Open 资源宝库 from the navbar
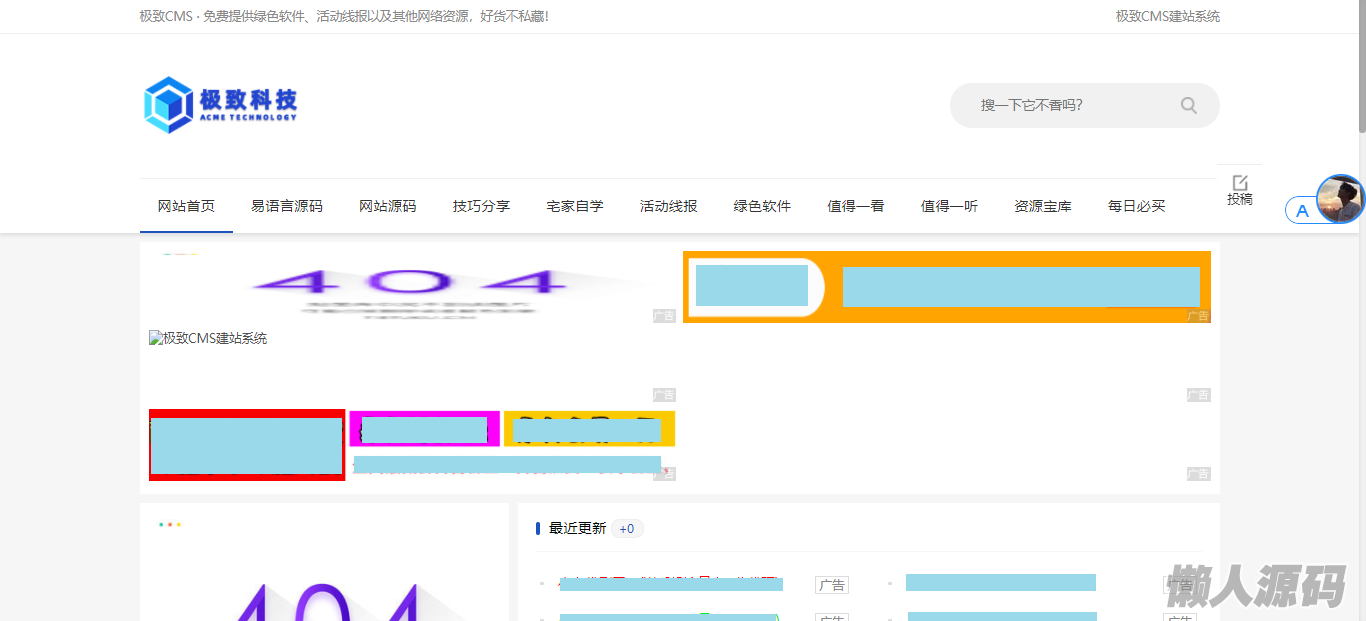The height and width of the screenshot is (621, 1366). 1043,206
